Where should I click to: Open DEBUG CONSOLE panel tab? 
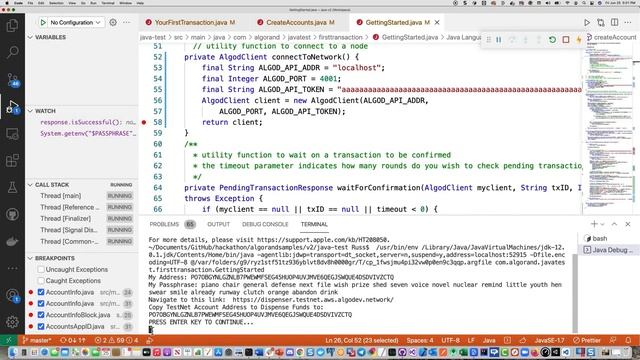coord(265,224)
